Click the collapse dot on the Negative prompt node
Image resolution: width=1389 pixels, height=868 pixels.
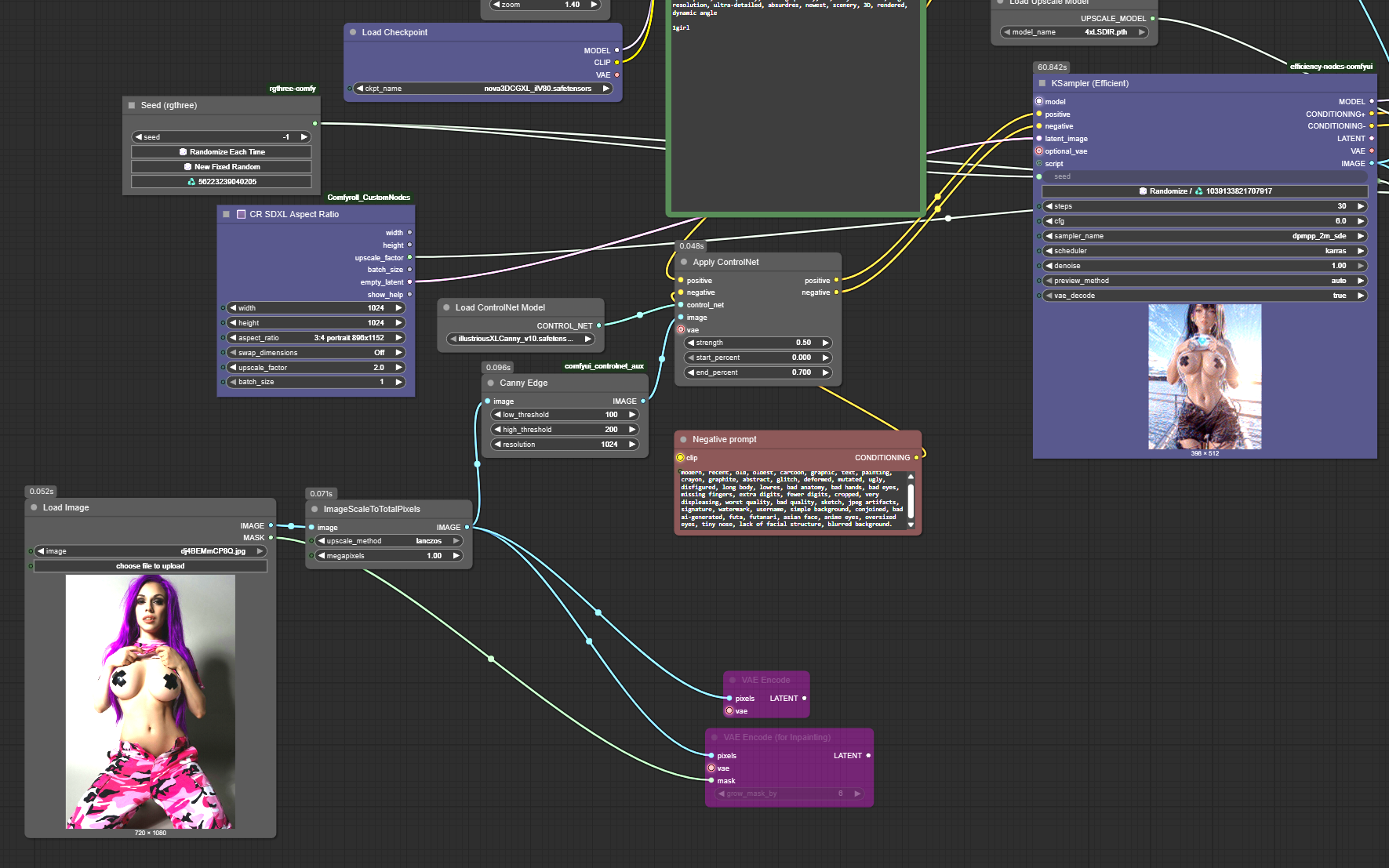(684, 439)
